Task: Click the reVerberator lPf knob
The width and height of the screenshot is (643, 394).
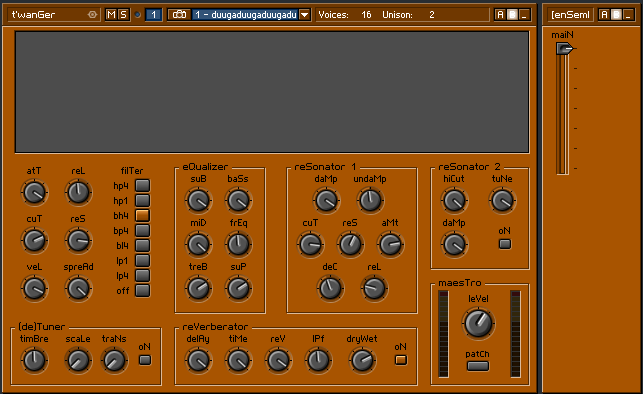Action: point(318,361)
